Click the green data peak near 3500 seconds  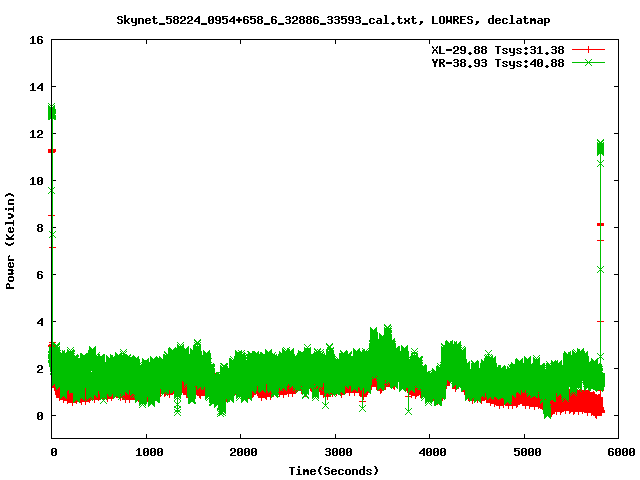point(387,328)
